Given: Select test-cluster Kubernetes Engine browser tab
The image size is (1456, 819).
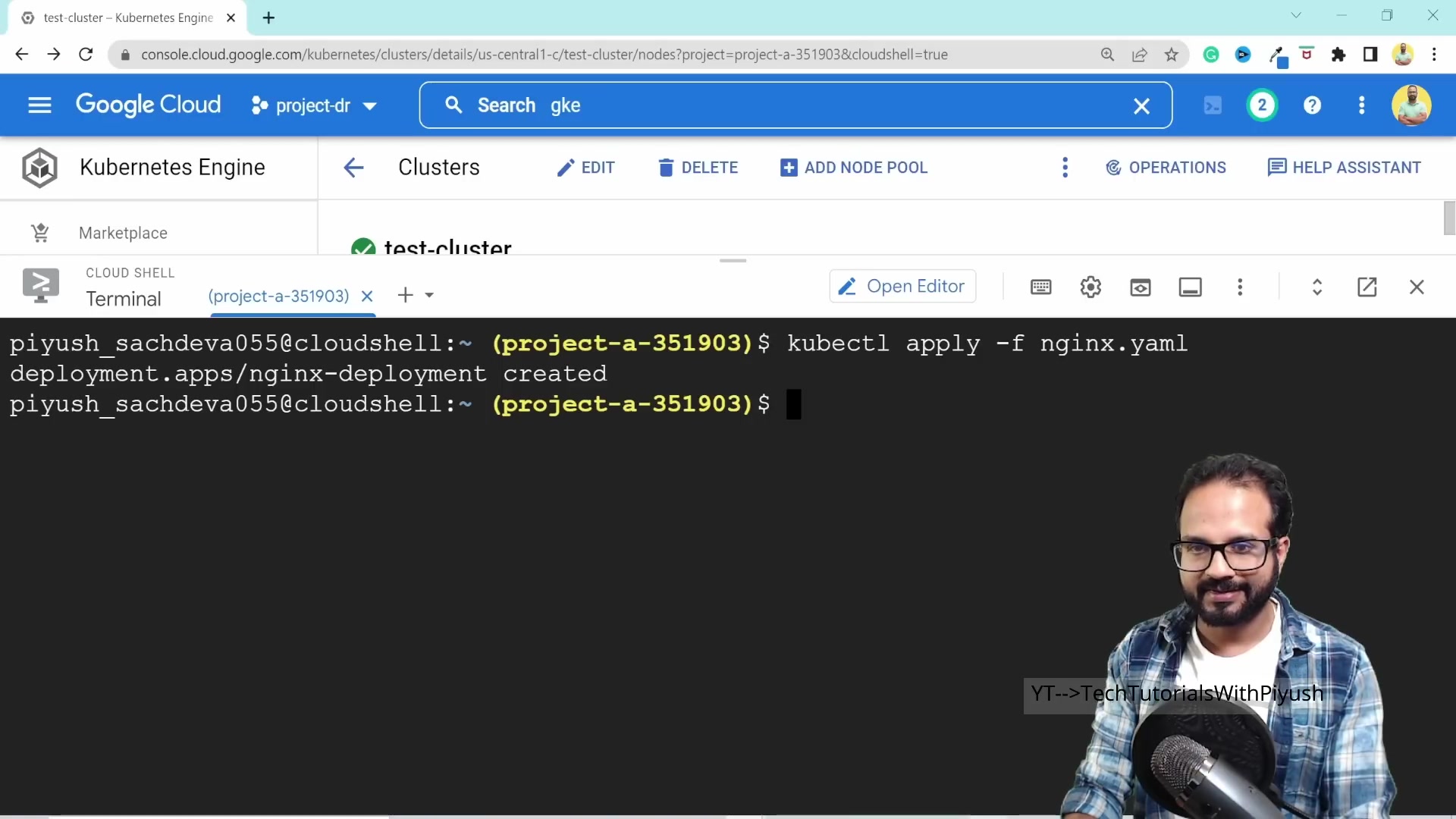Looking at the screenshot, I should pyautogui.click(x=127, y=17).
